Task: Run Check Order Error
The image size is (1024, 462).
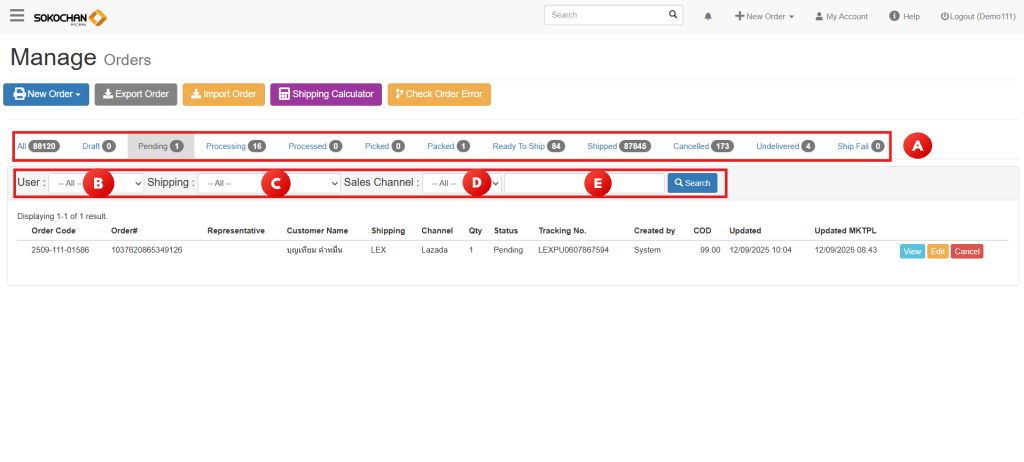Action: (x=439, y=94)
